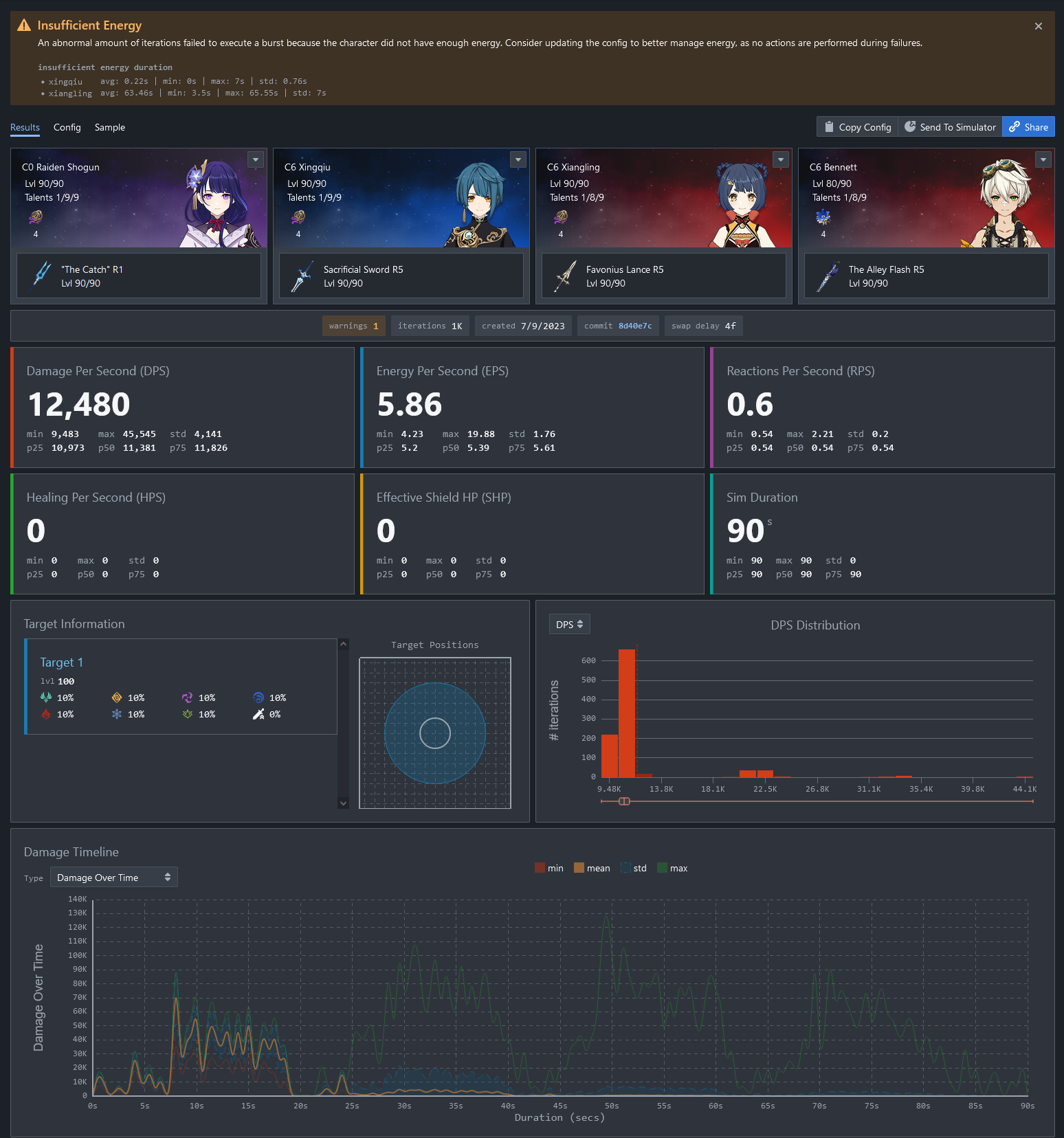
Task: Click The Alley Flash weapon icon
Action: pos(827,276)
